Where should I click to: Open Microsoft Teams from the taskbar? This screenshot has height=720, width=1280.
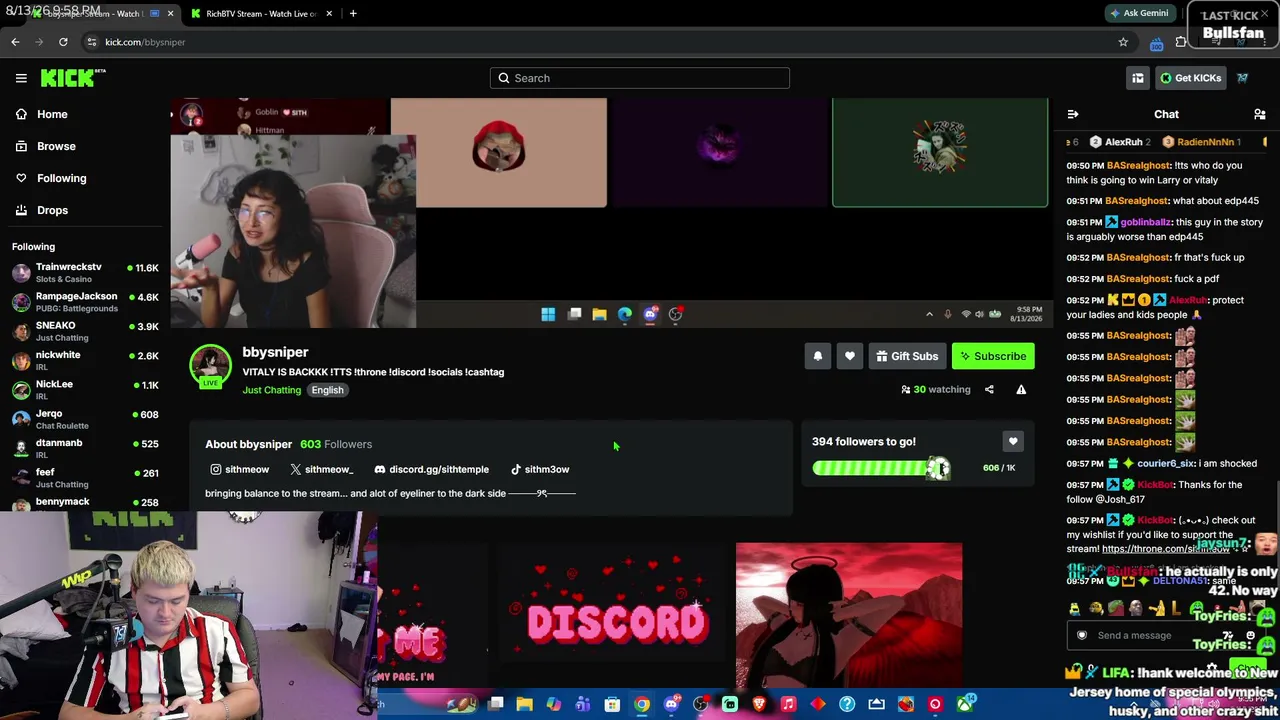coord(583,704)
